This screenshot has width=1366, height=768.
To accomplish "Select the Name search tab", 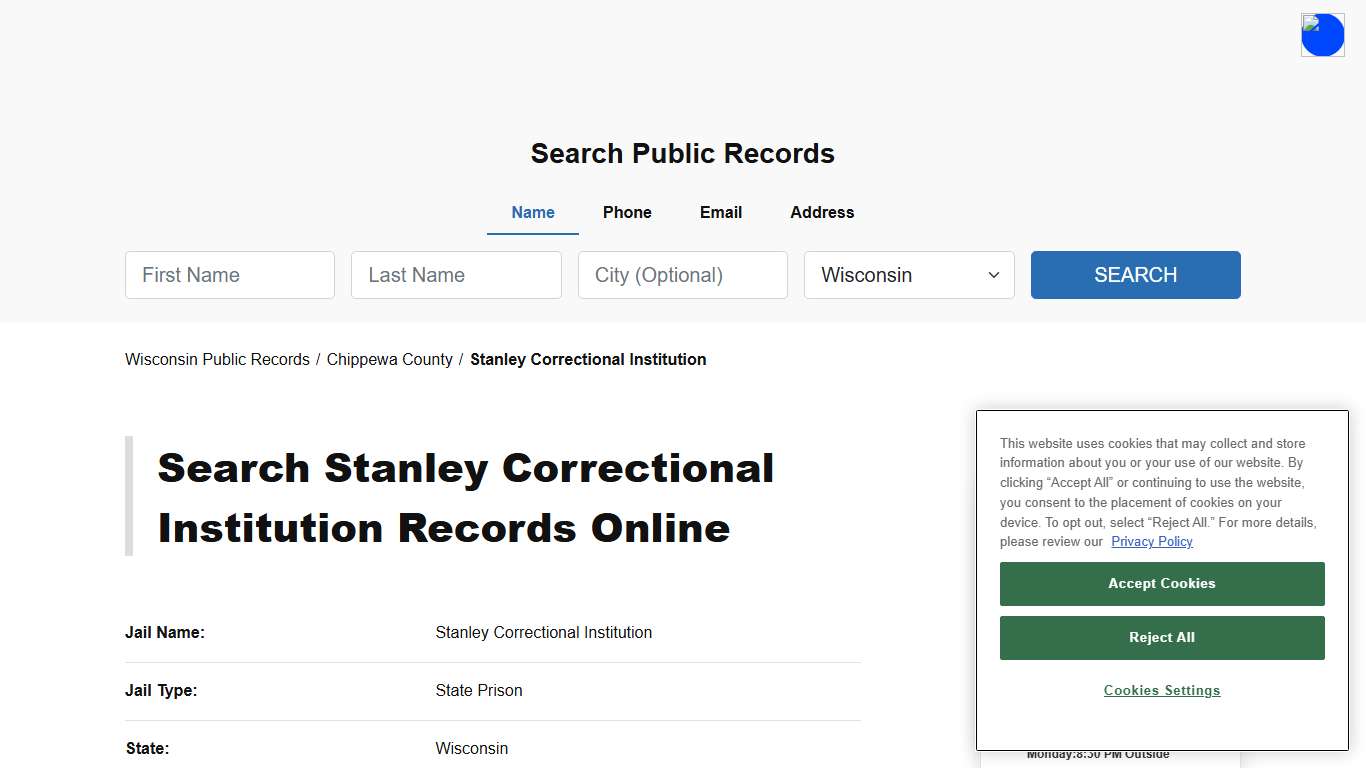I will 532,212.
